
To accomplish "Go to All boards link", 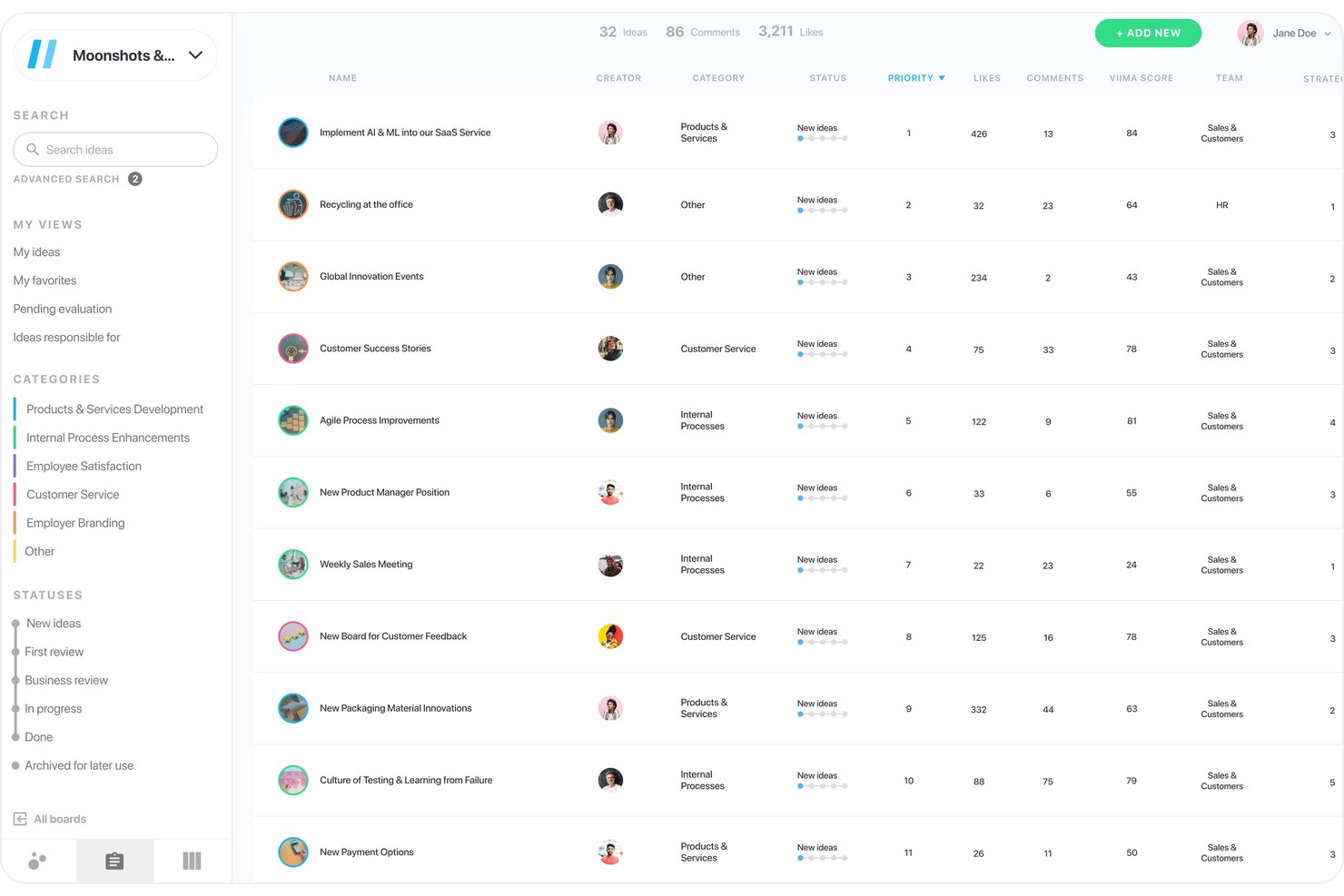I will pos(60,819).
